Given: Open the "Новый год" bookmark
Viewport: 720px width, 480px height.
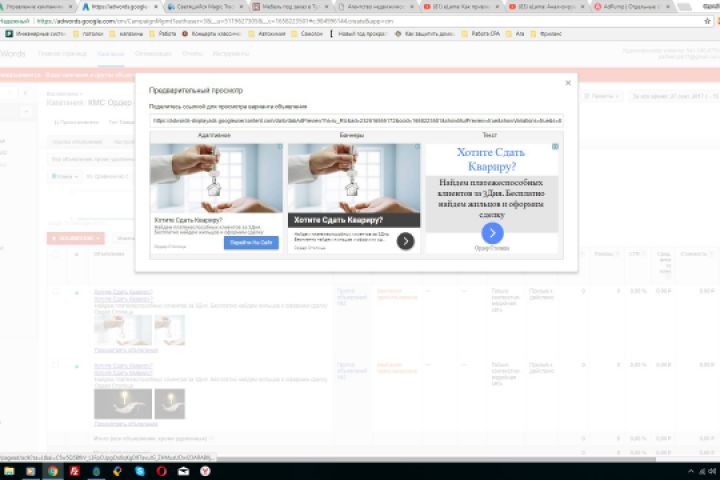Looking at the screenshot, I should (x=358, y=34).
